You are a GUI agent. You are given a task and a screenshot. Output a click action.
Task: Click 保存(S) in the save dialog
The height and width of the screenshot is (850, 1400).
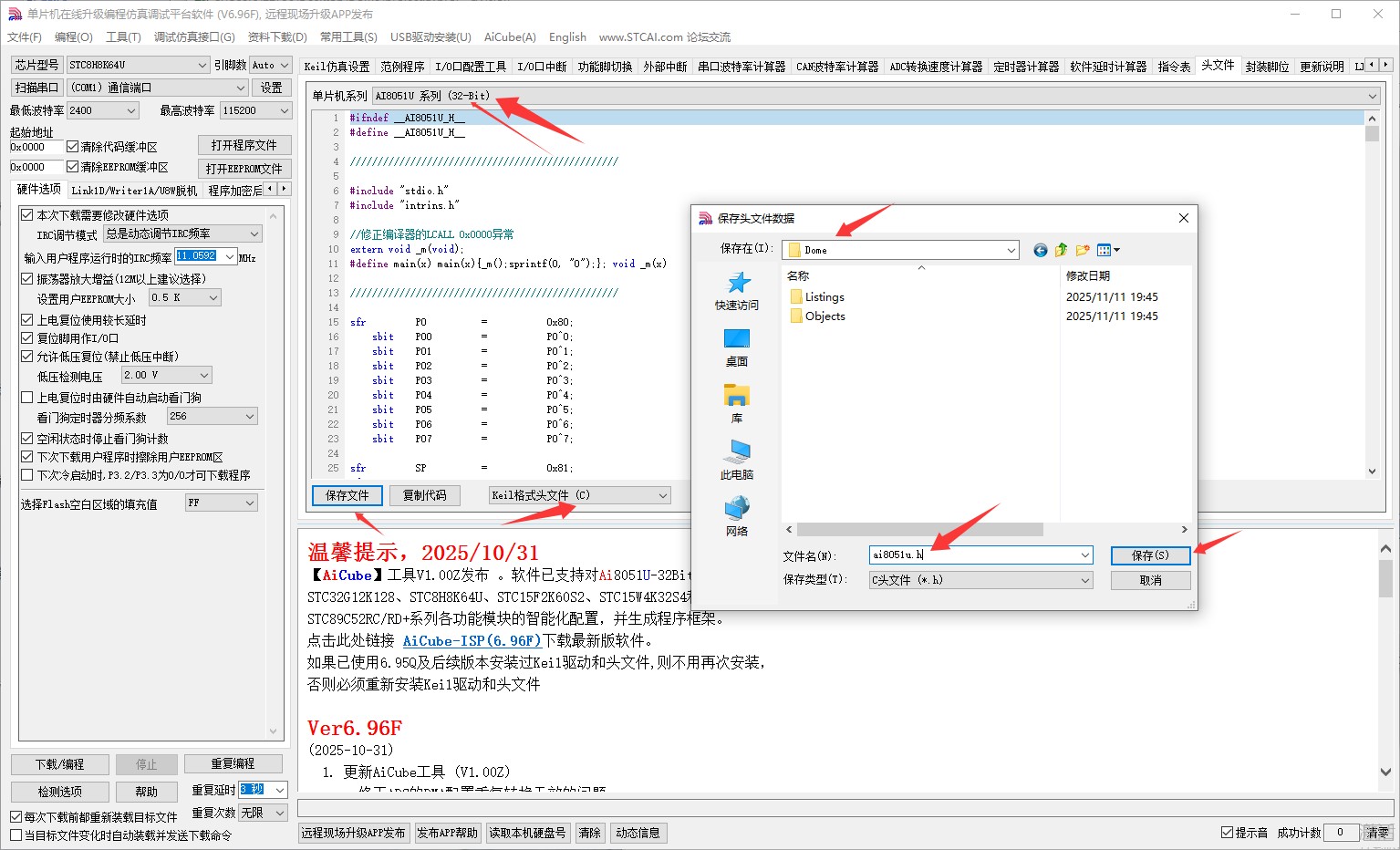[1149, 555]
